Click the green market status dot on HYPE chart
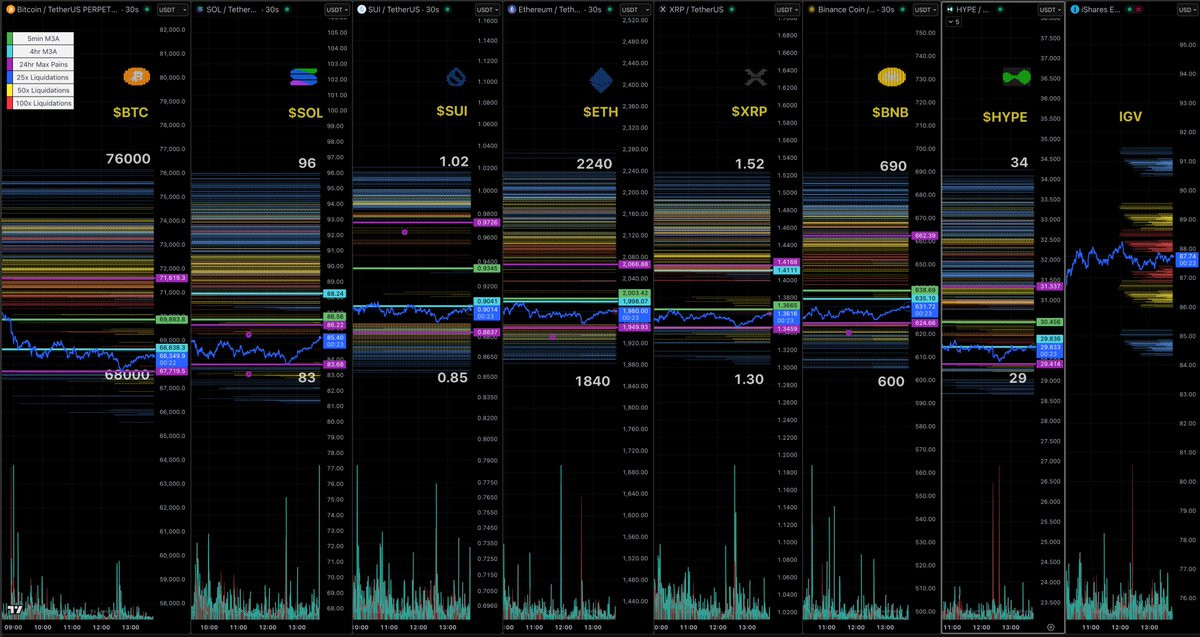 [1000, 9]
